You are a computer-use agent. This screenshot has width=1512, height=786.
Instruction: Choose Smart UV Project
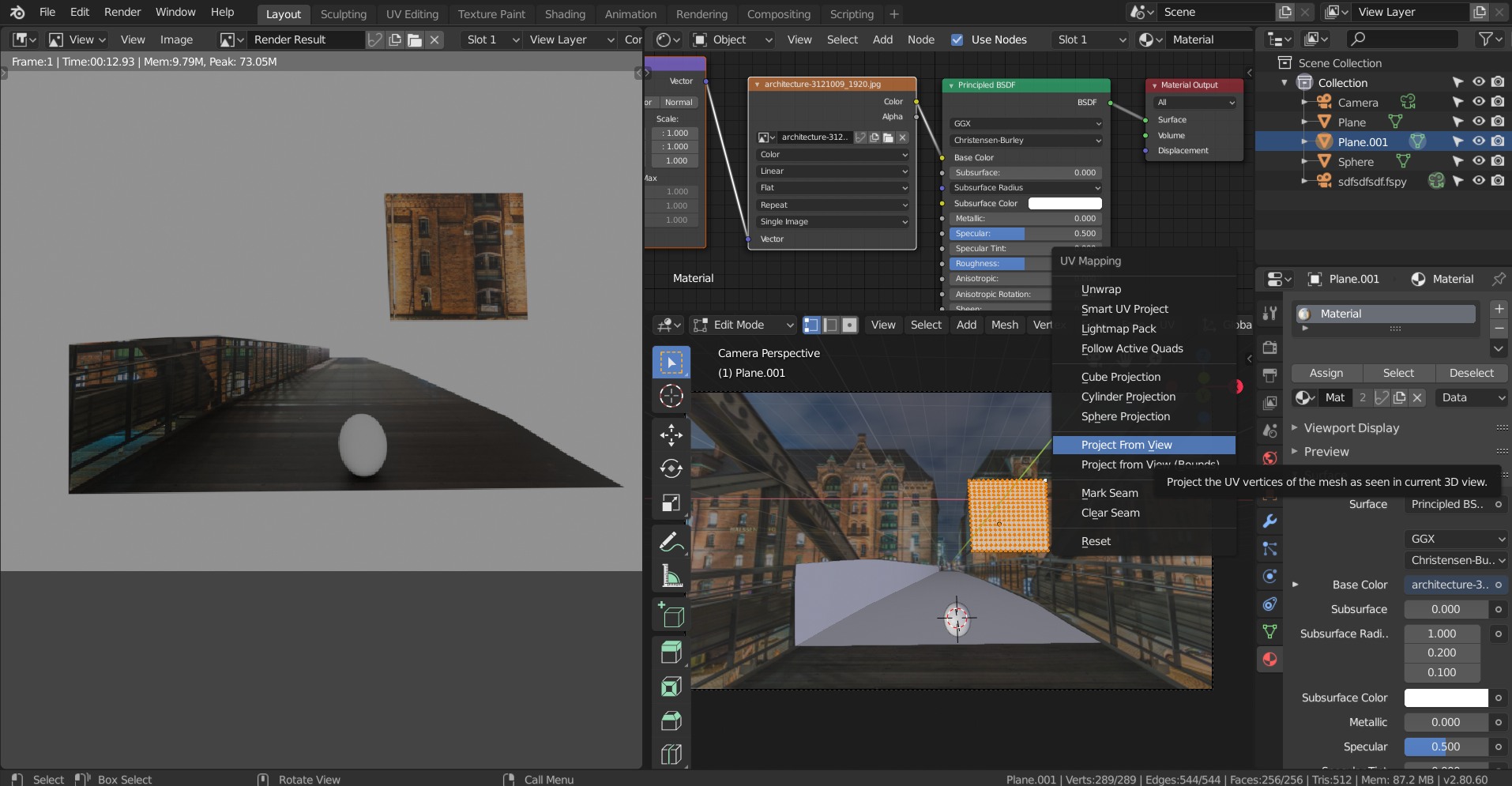1144,309
